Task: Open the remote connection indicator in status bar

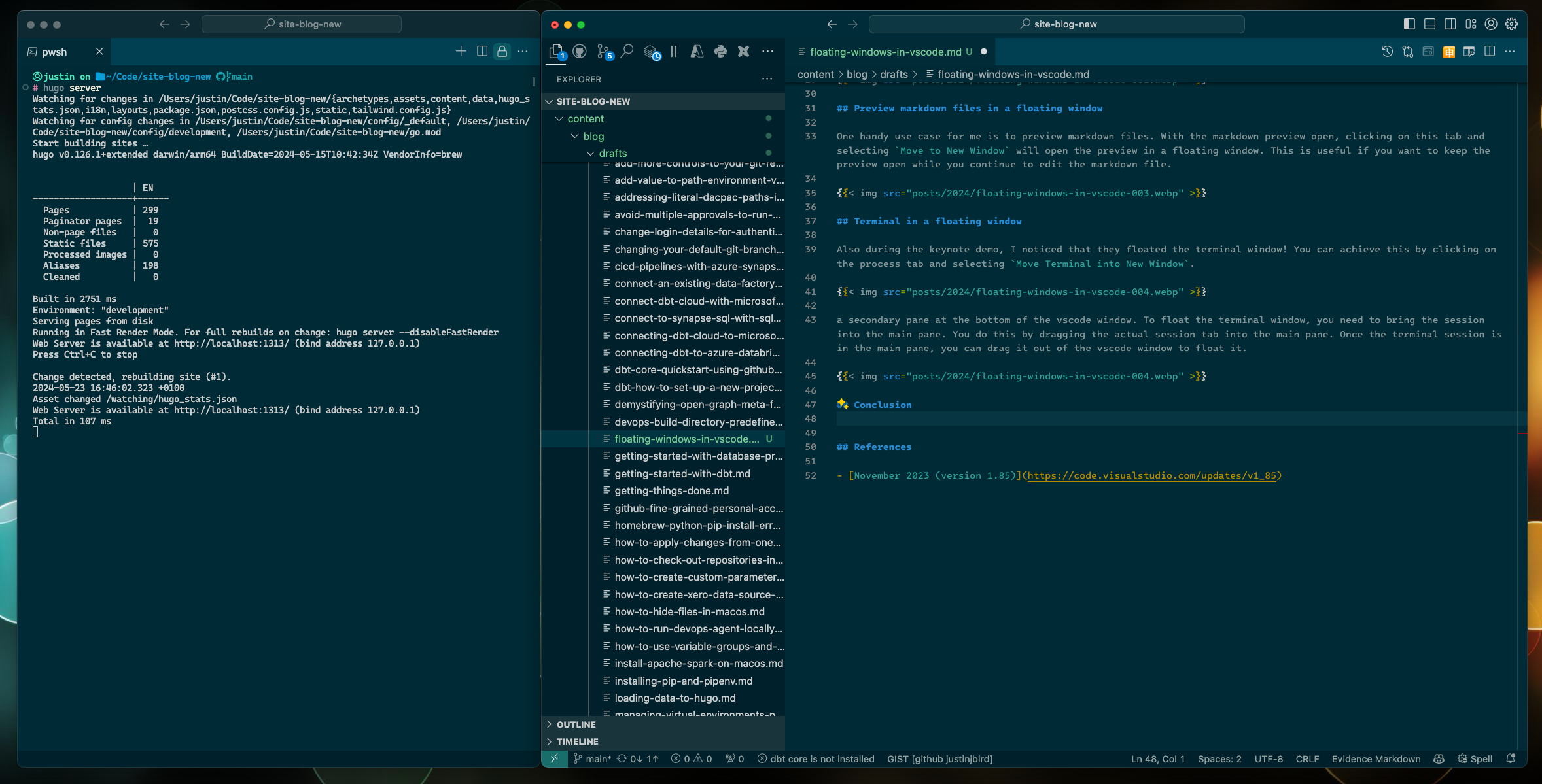Action: pyautogui.click(x=554, y=759)
